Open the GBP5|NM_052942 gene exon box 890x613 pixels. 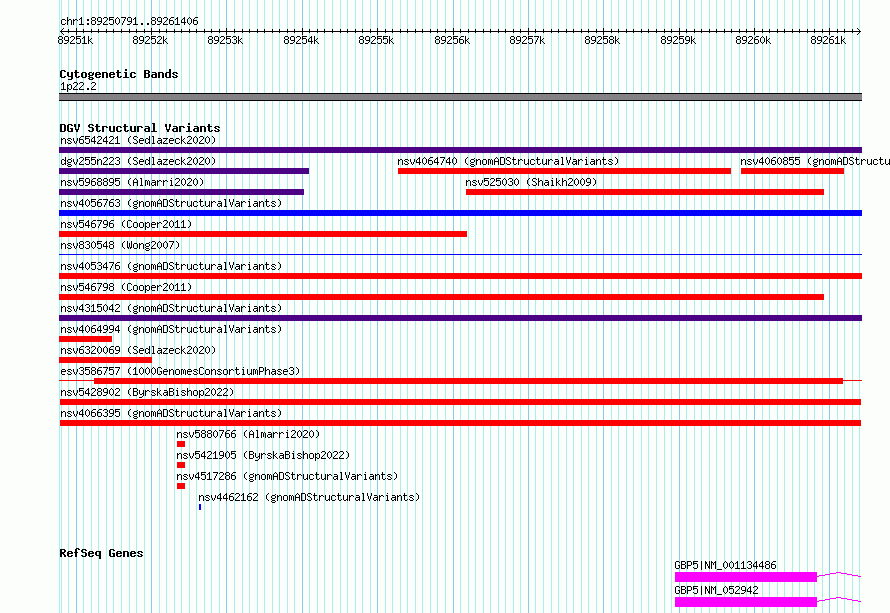(x=746, y=602)
